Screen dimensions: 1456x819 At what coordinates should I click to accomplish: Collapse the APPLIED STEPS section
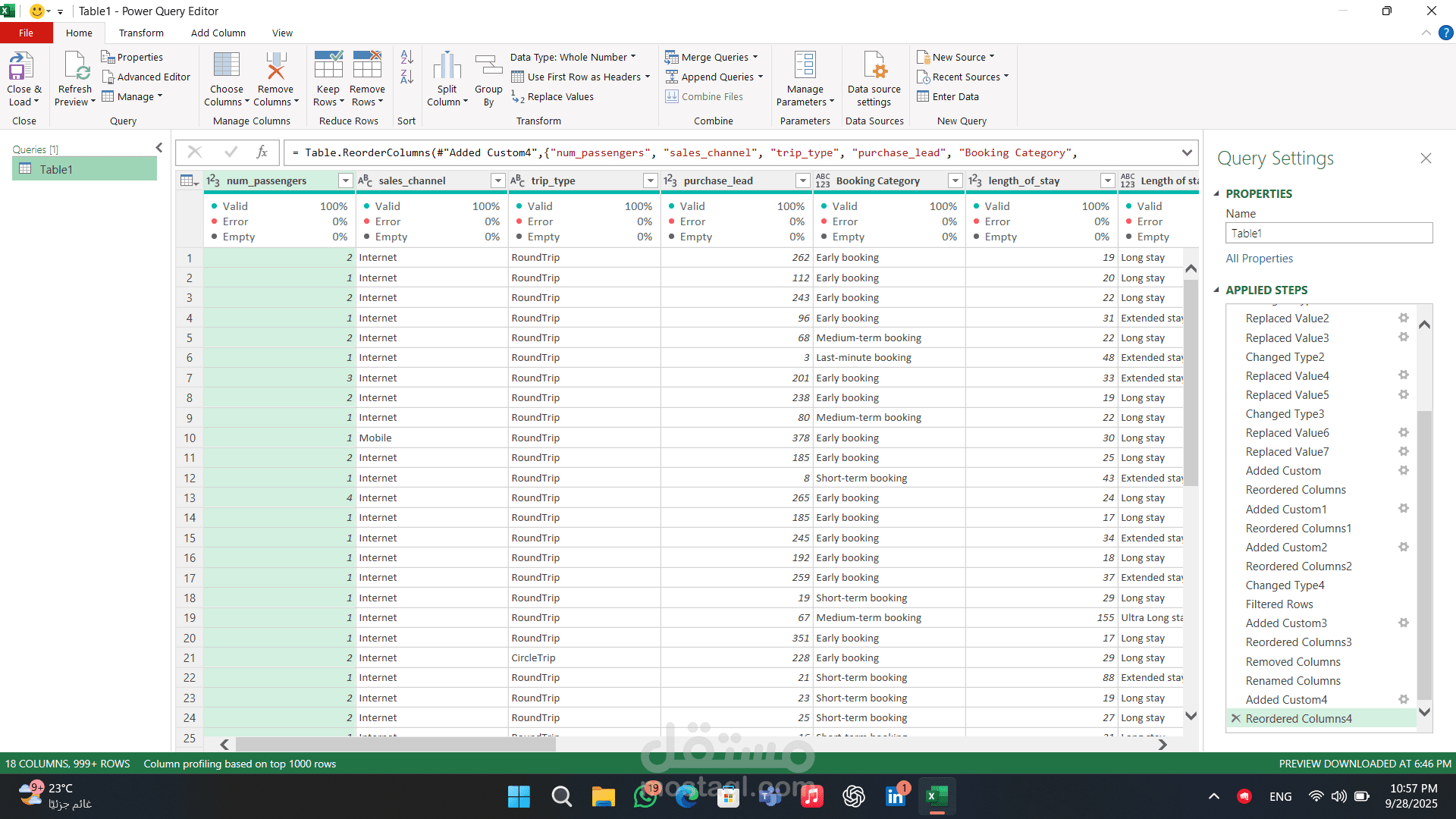click(1216, 290)
